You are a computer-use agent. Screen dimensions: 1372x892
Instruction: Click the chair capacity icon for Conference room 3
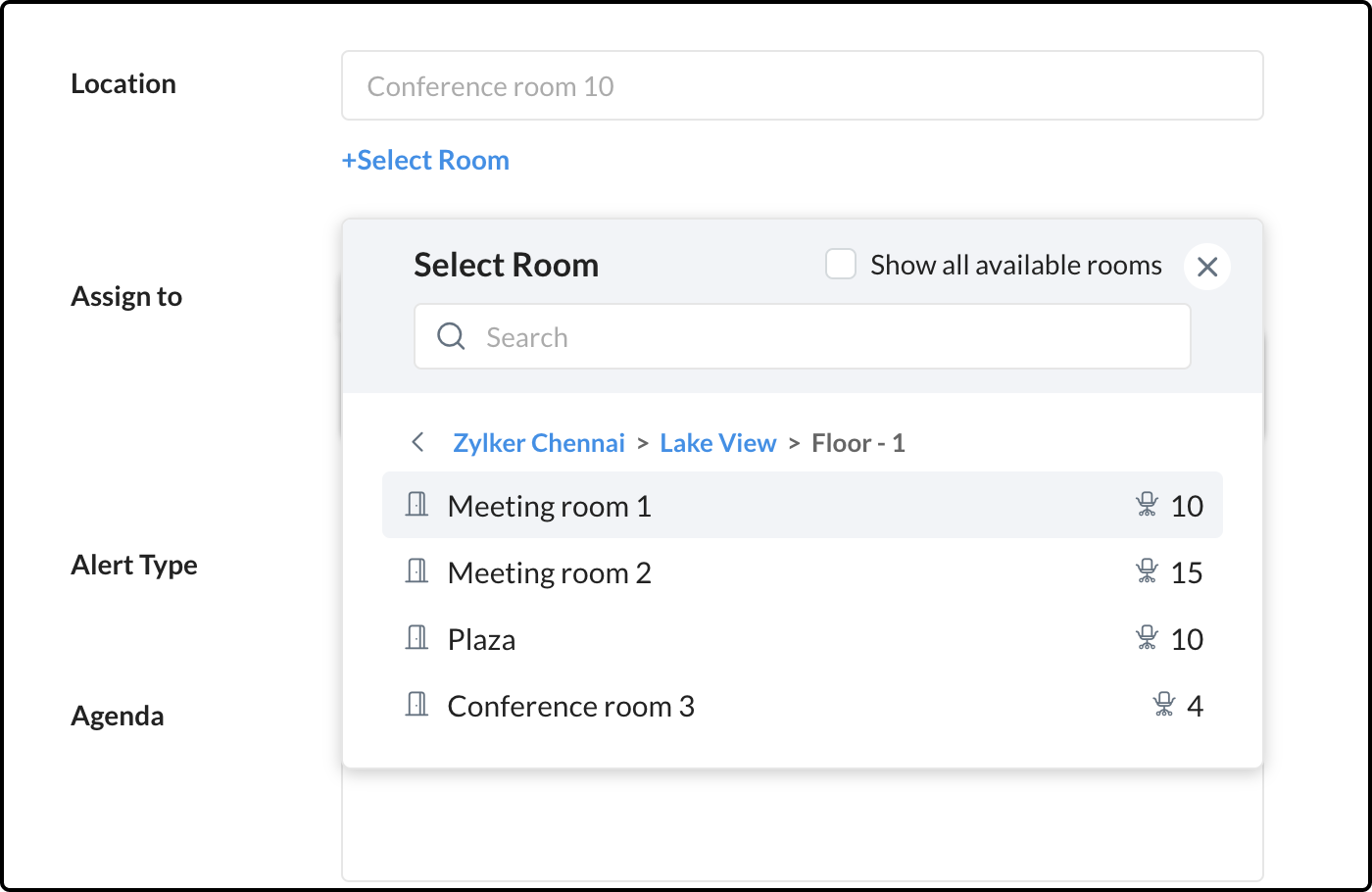[1164, 705]
